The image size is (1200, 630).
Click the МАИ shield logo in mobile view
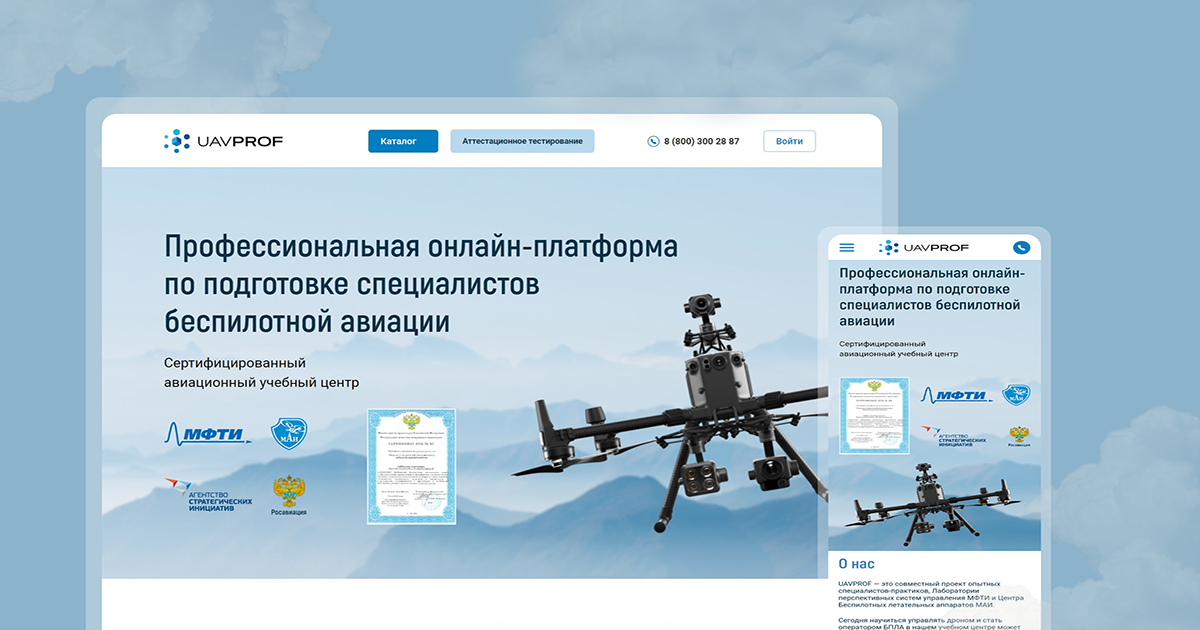(x=1017, y=395)
